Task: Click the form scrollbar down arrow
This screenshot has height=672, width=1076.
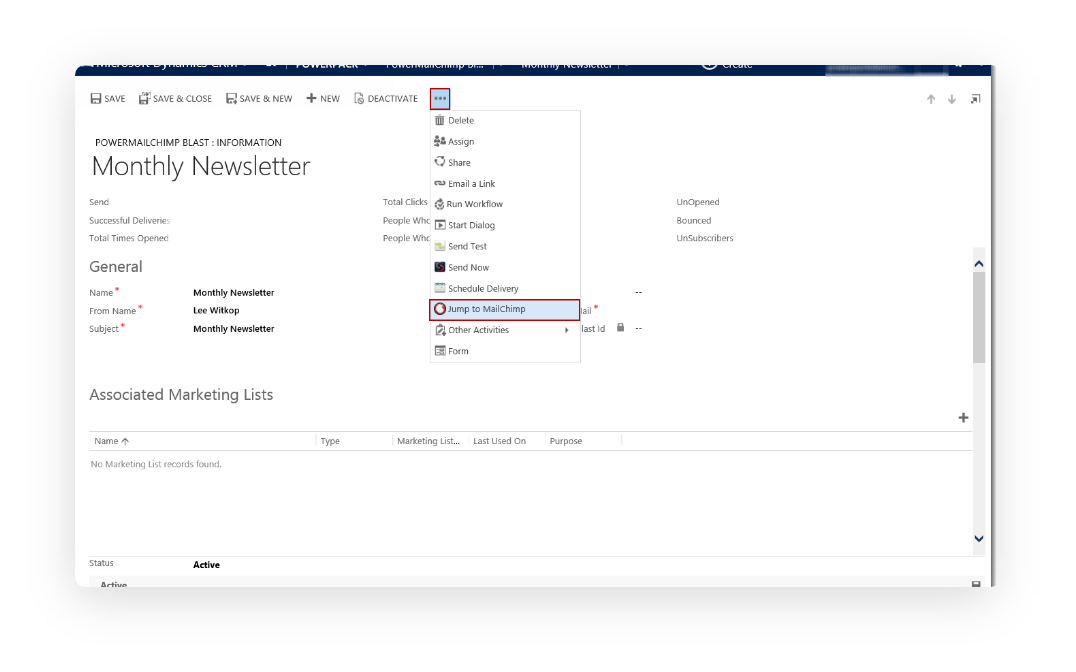Action: 979,539
